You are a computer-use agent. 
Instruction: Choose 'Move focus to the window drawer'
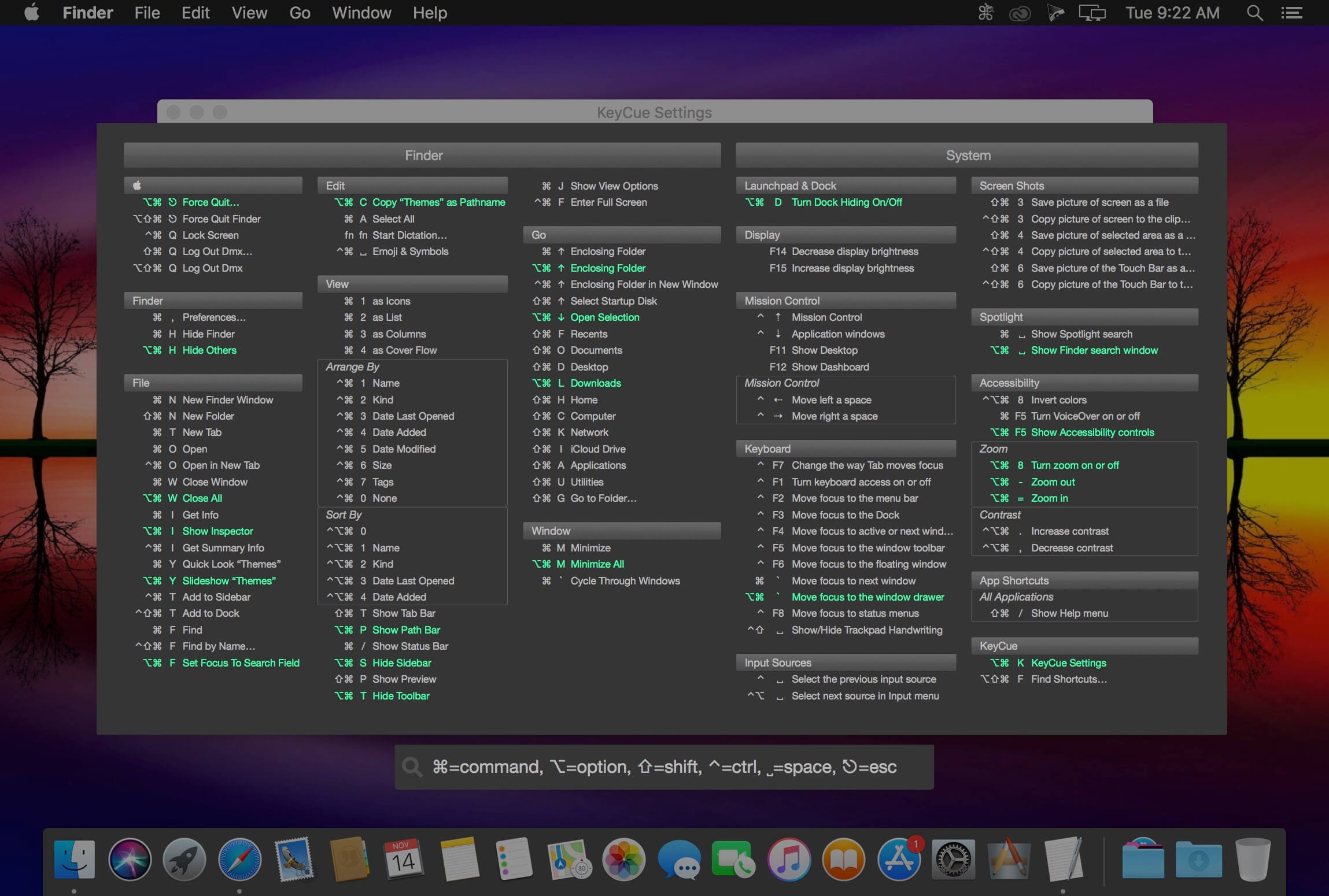(x=868, y=597)
